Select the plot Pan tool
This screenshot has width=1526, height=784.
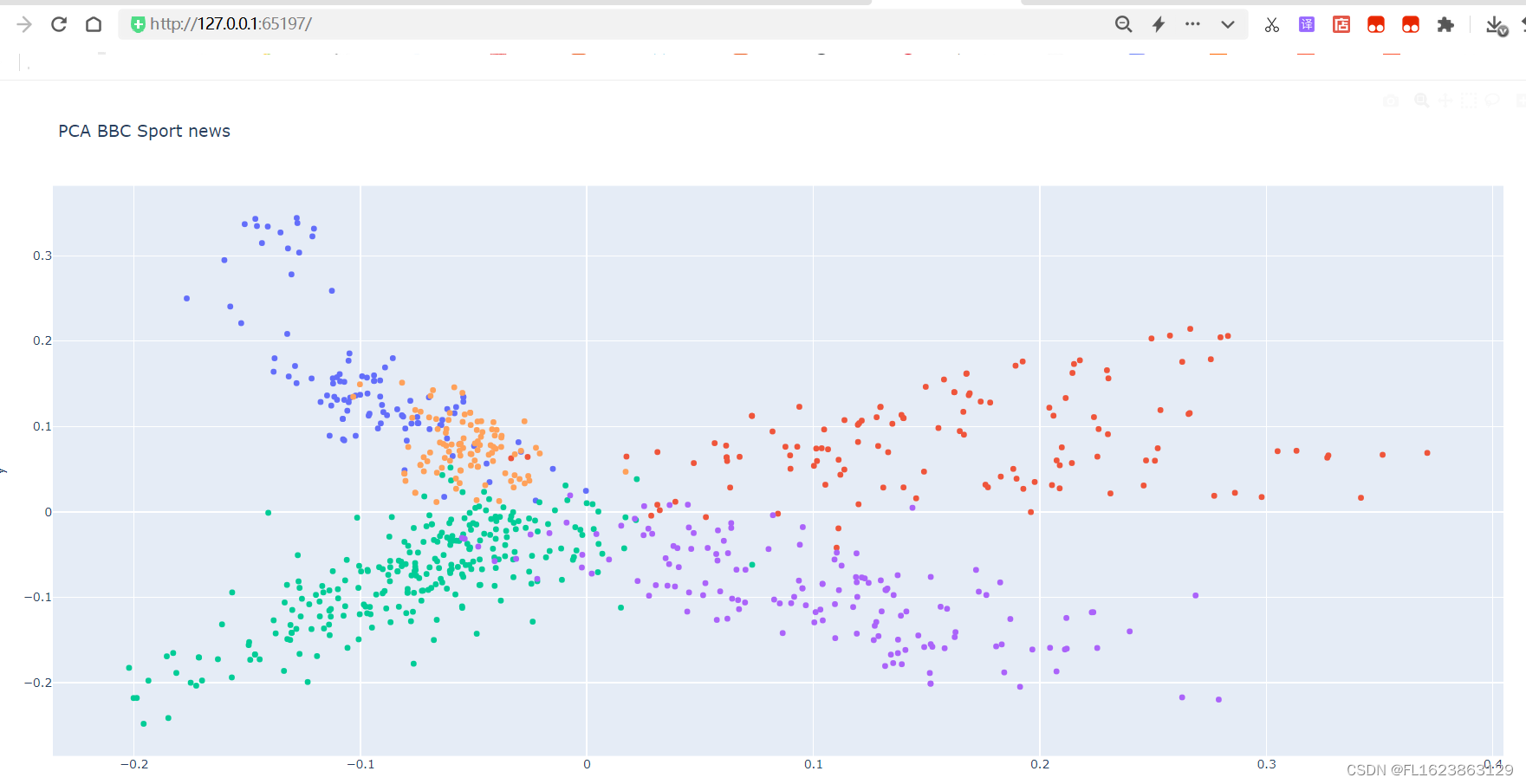coord(1445,100)
